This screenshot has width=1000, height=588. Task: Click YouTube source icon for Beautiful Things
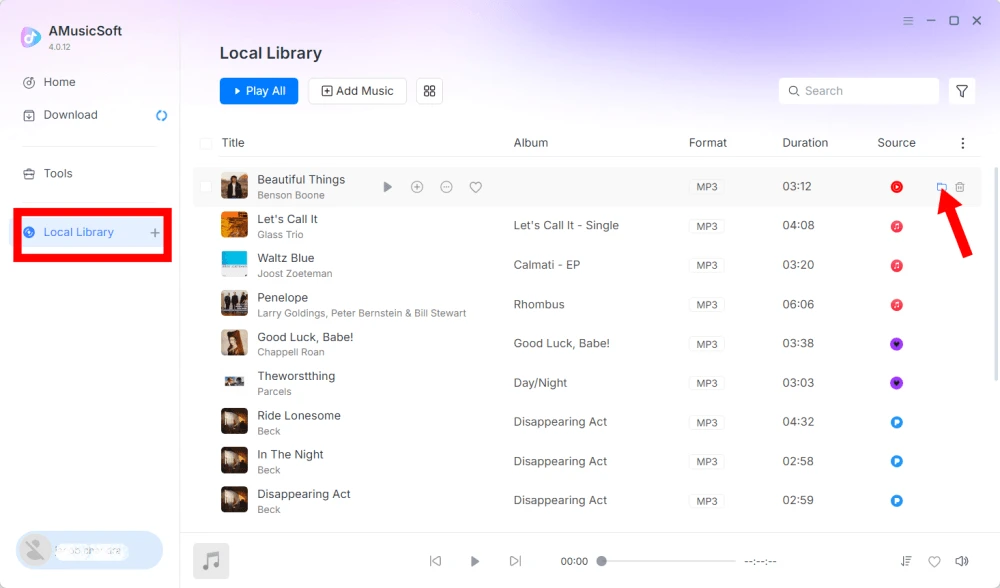click(x=897, y=187)
